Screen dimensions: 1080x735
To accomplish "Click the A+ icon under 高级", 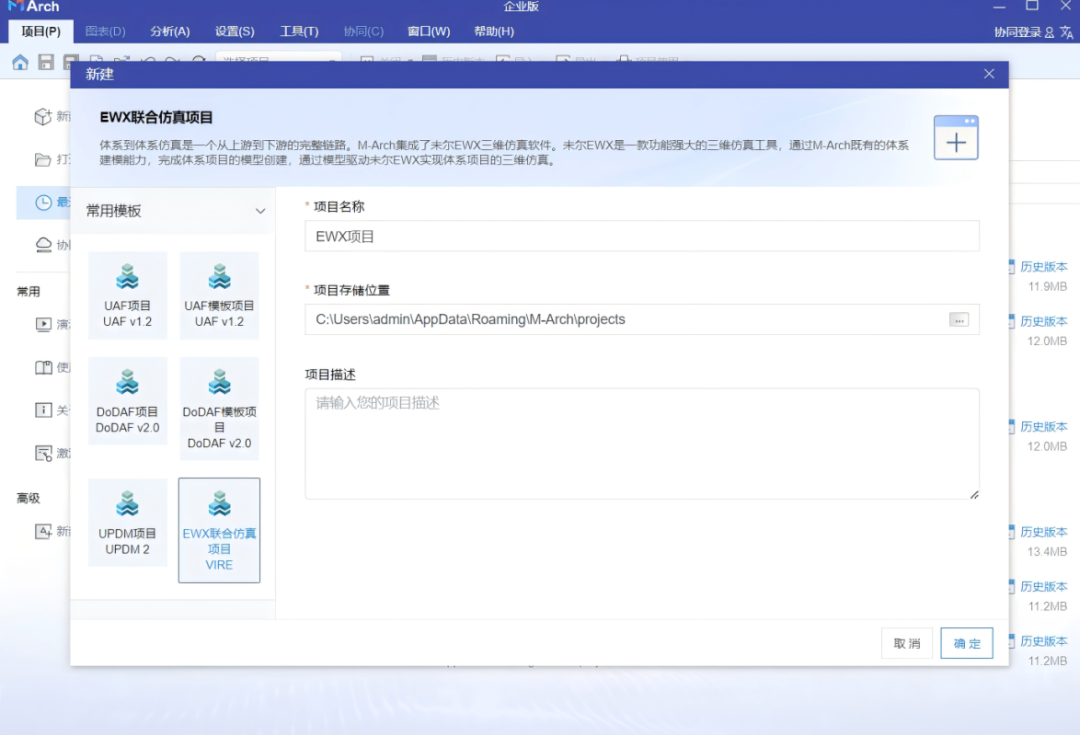I will (x=43, y=531).
